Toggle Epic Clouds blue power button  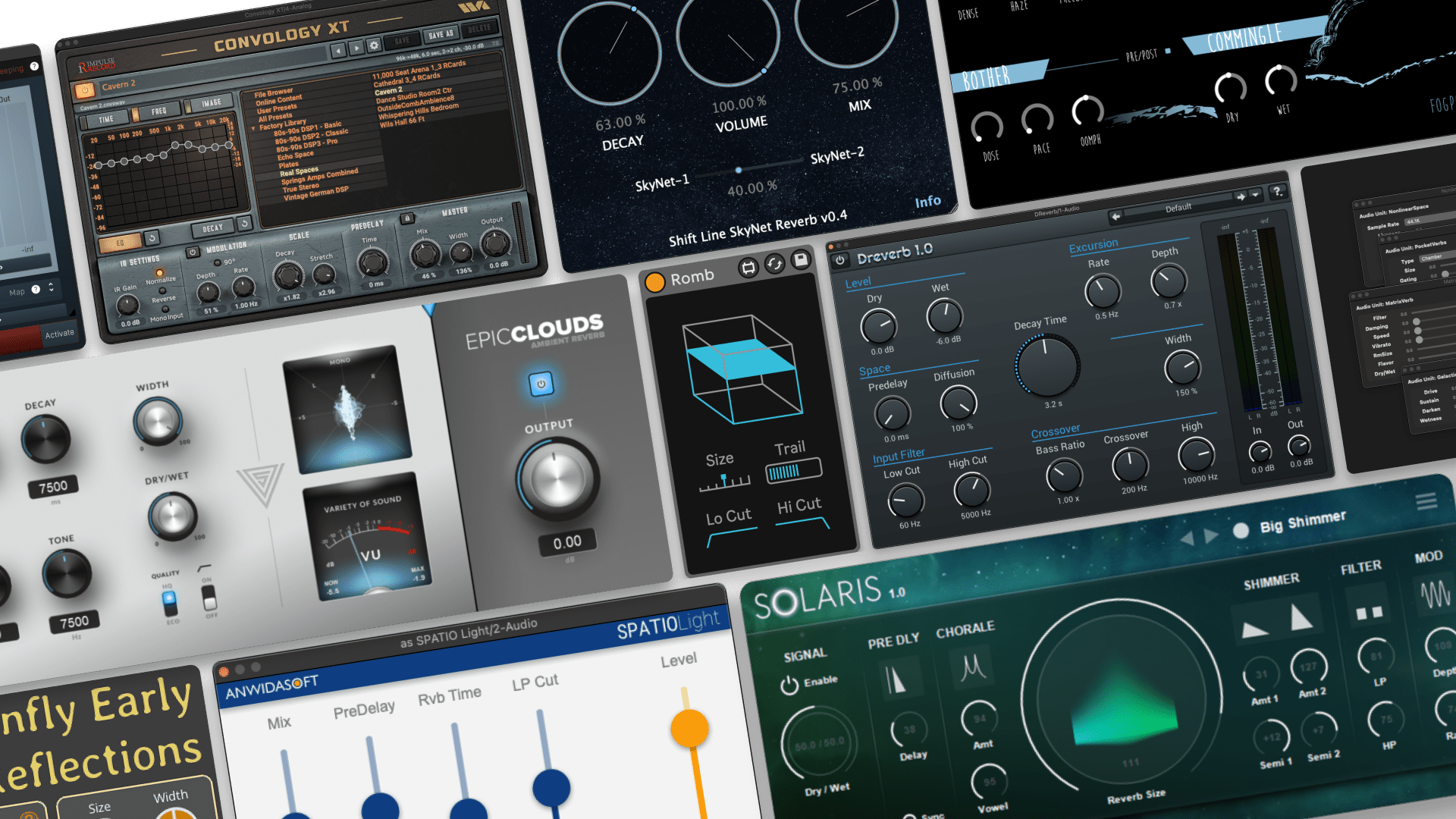pyautogui.click(x=541, y=384)
